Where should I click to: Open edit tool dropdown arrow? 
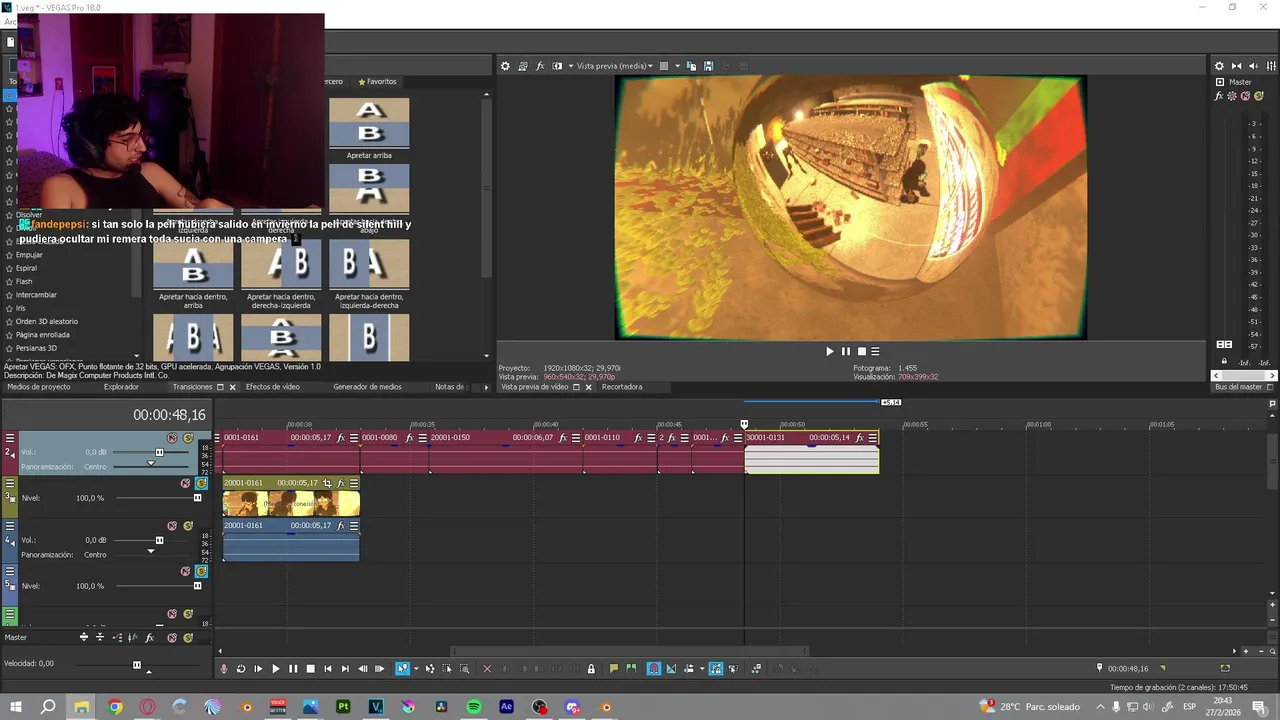pyautogui.click(x=416, y=669)
